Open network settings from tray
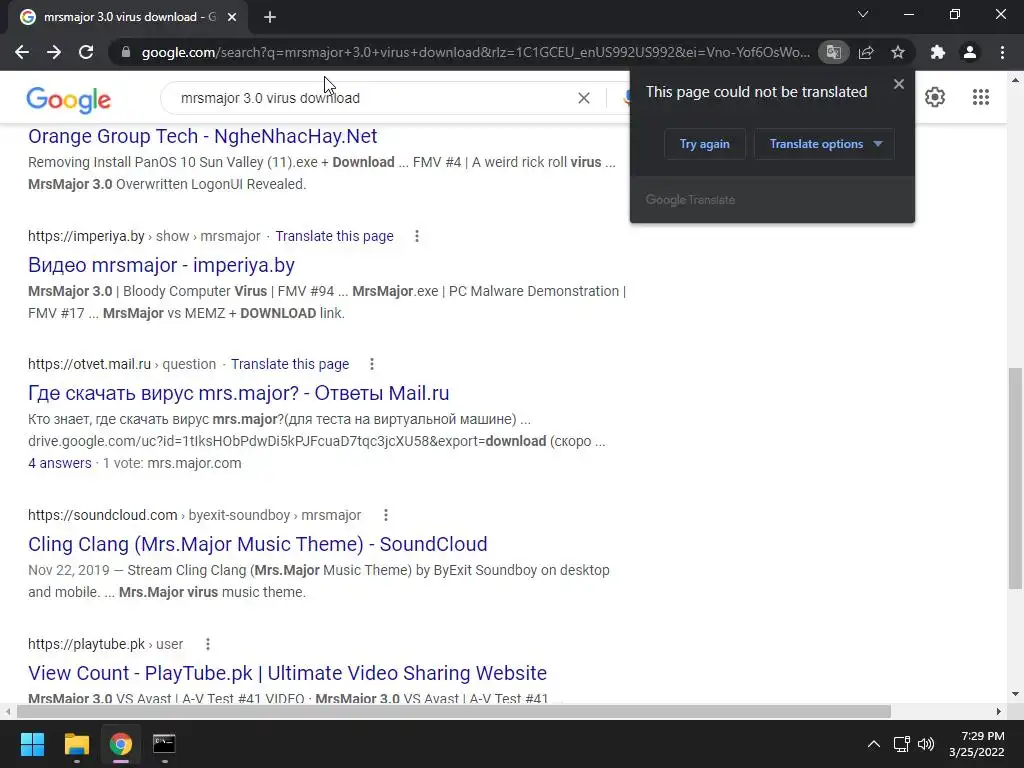Viewport: 1024px width, 768px height. coord(902,744)
